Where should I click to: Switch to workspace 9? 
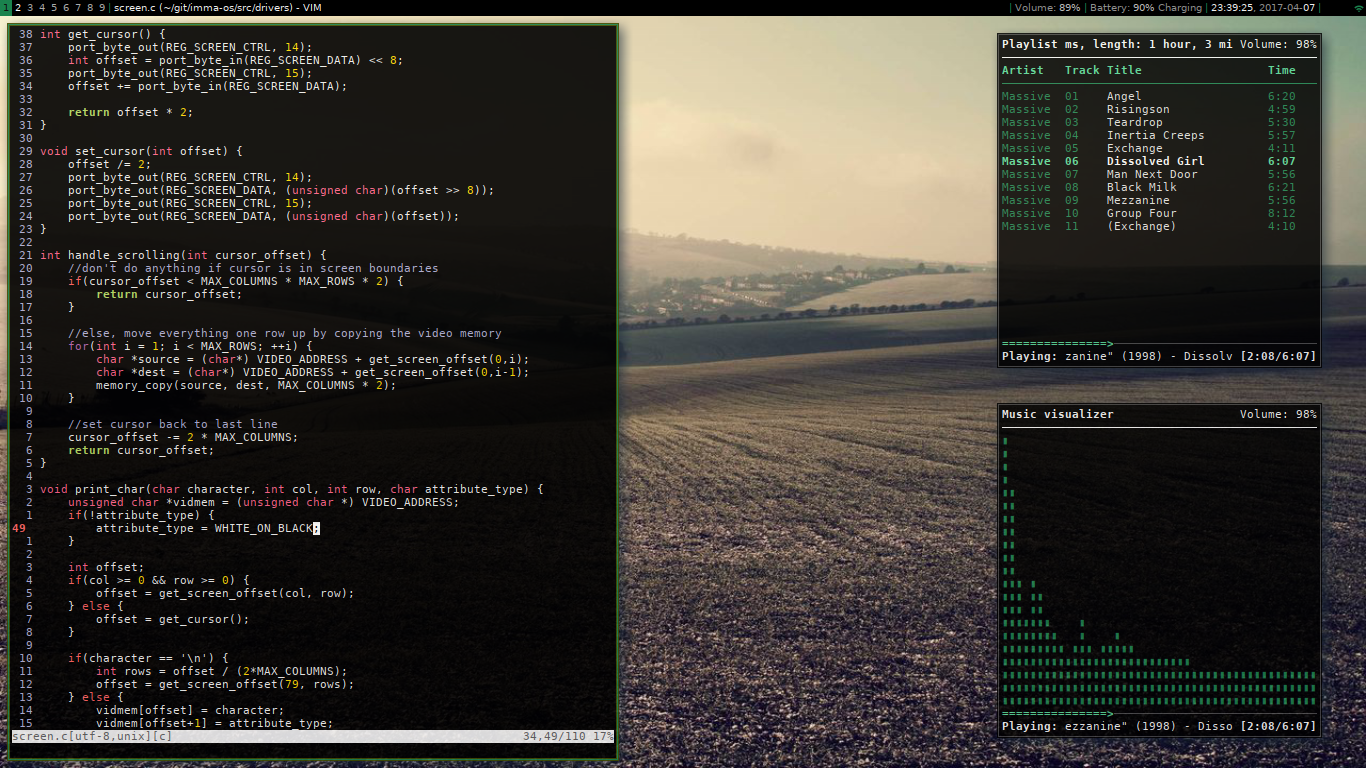[101, 7]
